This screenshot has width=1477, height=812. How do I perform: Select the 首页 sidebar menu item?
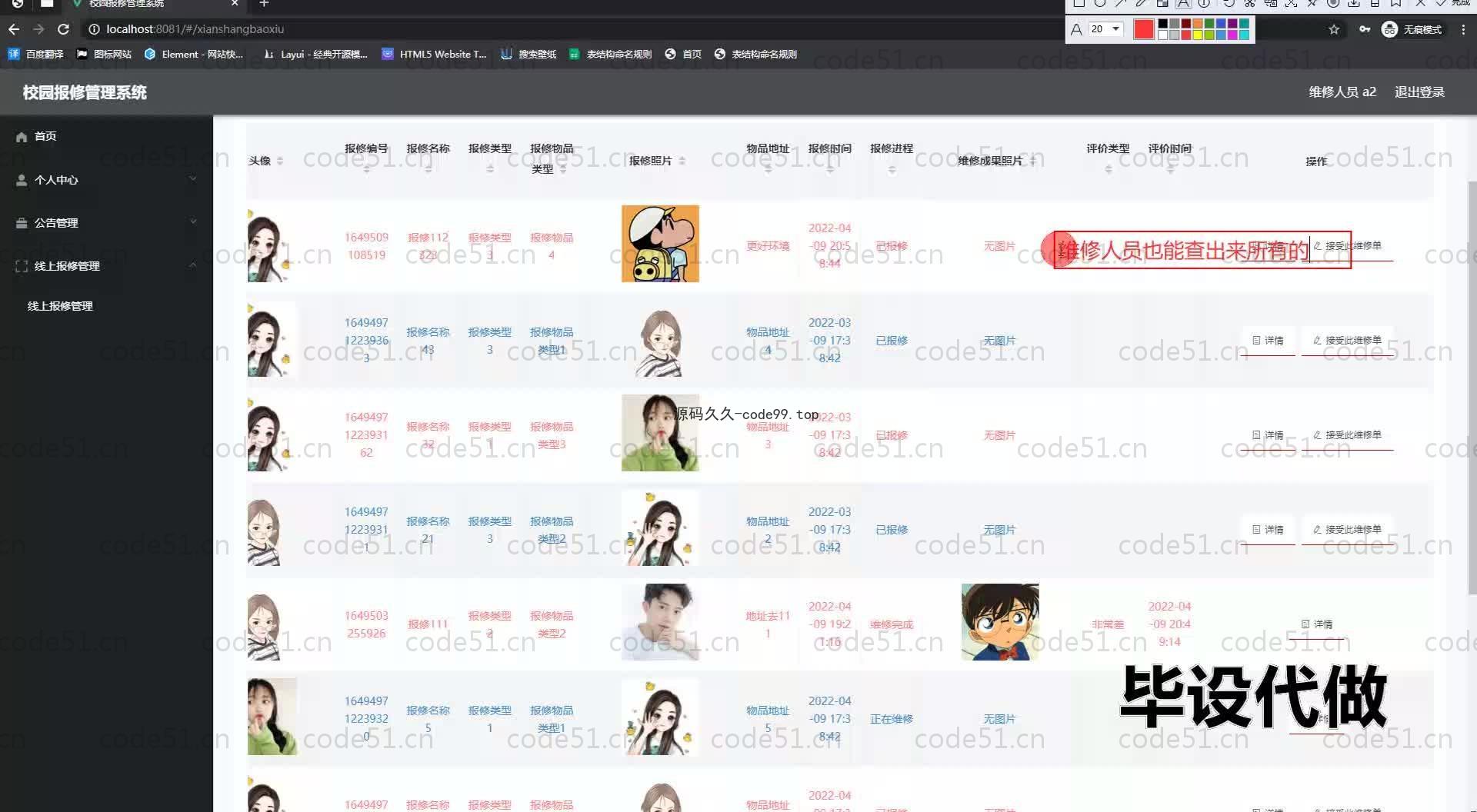[106, 136]
